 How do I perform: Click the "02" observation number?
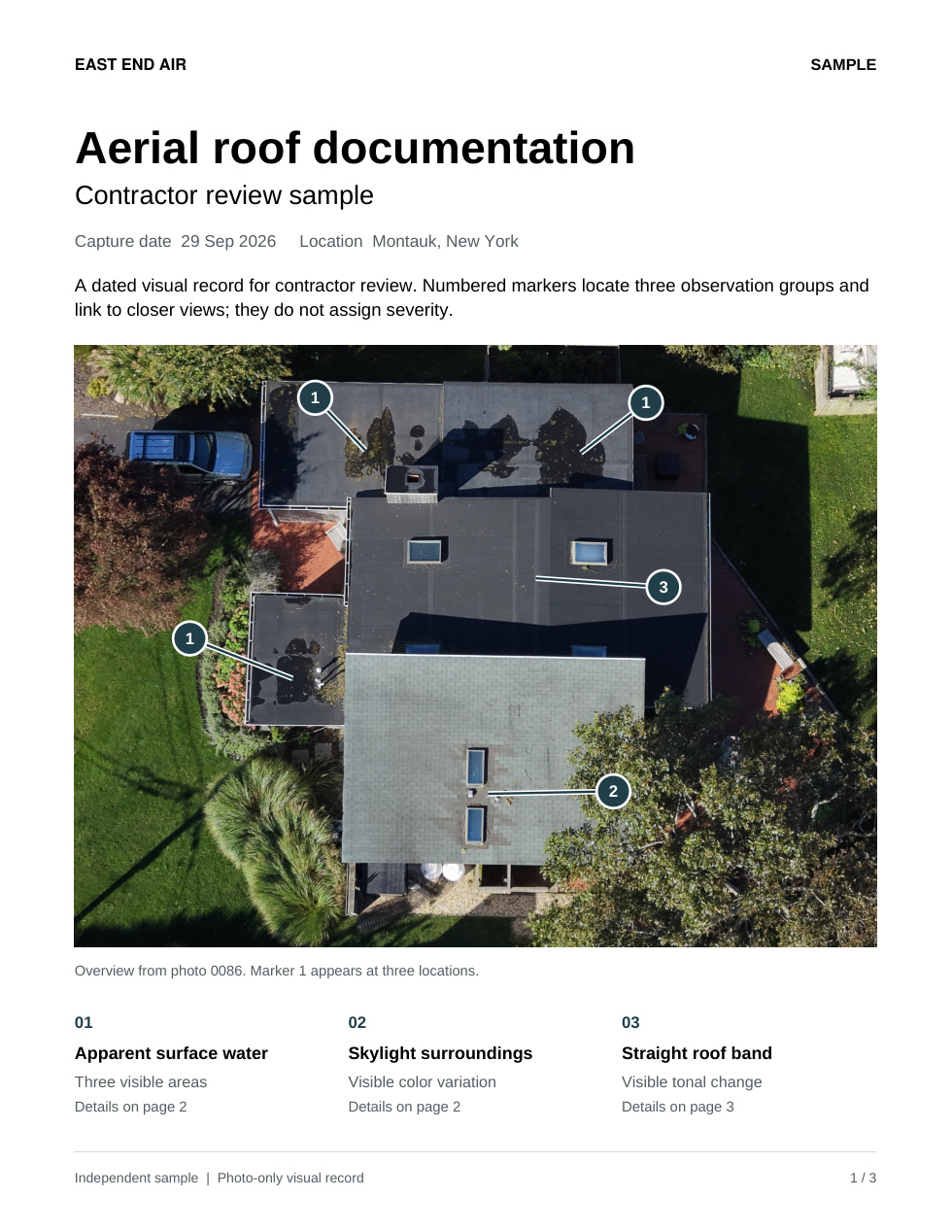357,1022
